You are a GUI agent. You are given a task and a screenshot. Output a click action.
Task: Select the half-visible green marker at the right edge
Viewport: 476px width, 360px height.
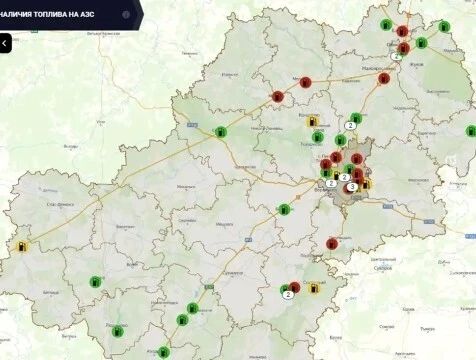click(x=471, y=131)
